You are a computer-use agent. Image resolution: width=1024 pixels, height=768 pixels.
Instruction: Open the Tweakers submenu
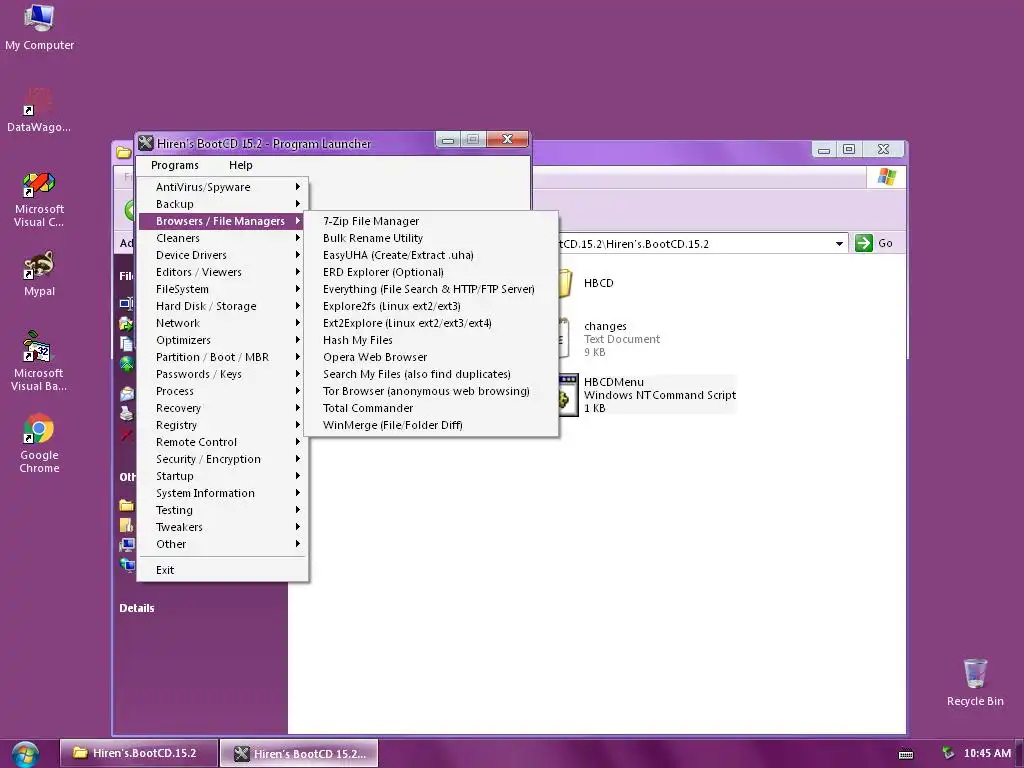[222, 526]
